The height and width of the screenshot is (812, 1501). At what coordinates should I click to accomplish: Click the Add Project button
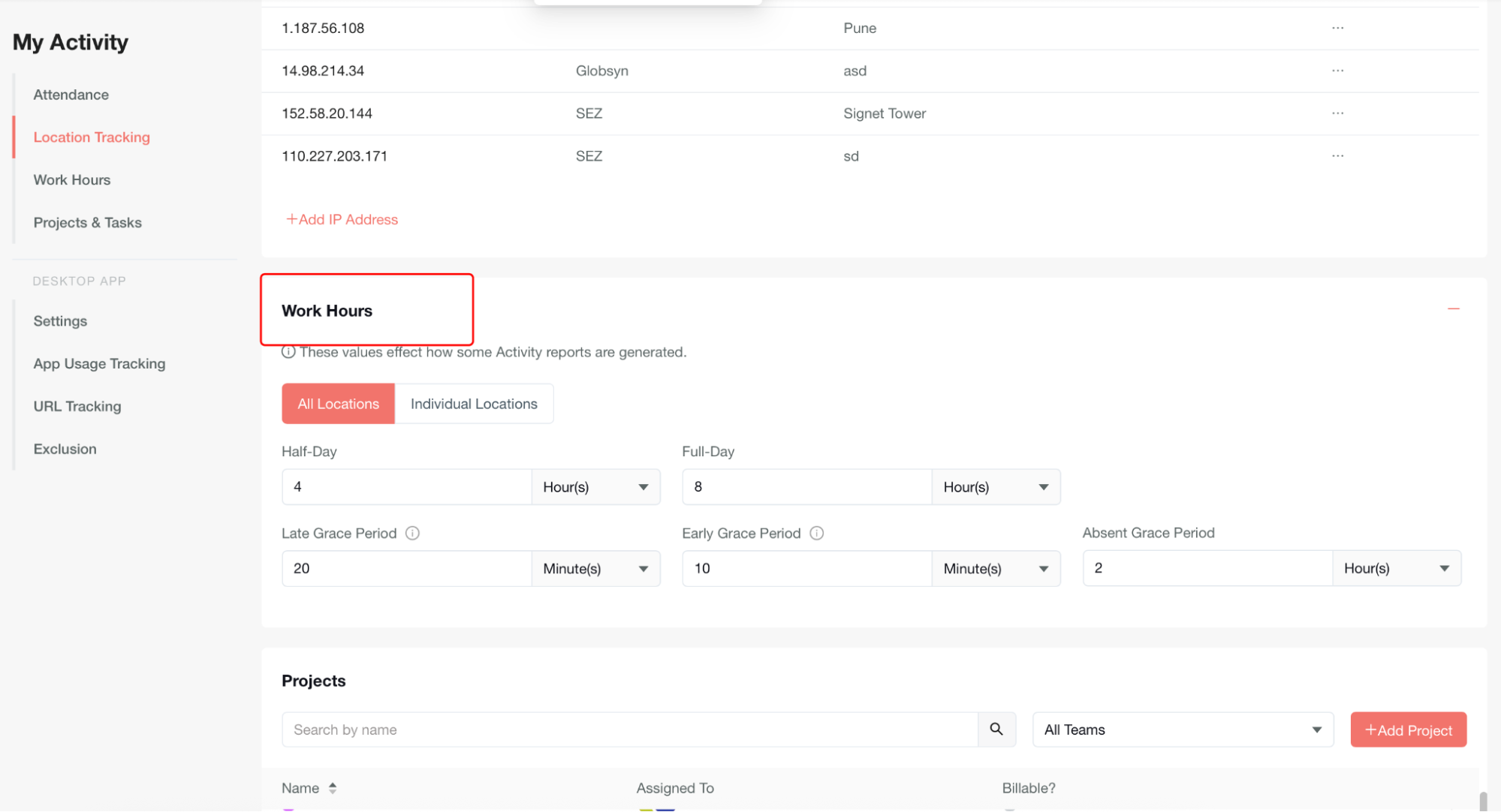(1408, 729)
